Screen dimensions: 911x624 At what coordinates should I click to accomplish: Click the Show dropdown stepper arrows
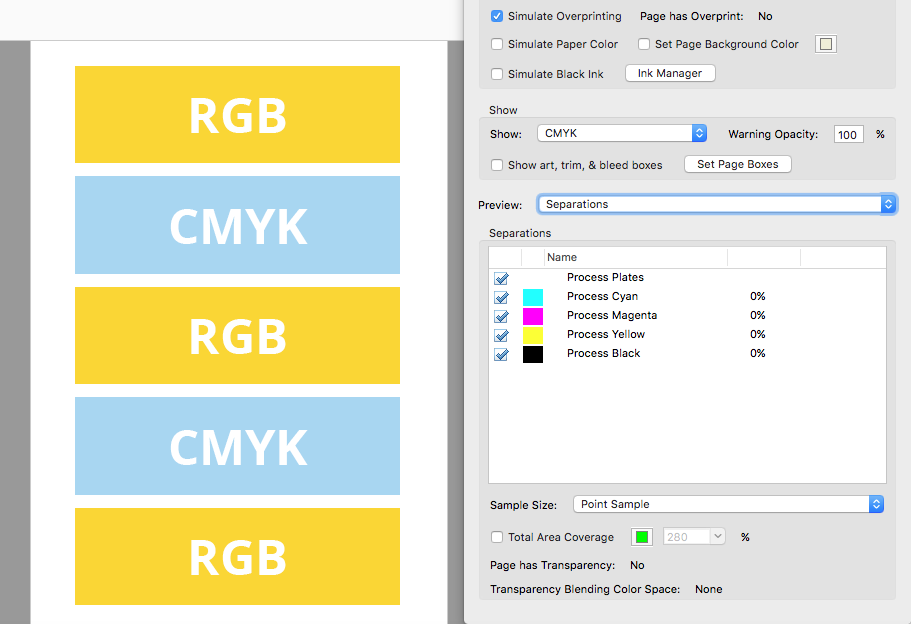pos(698,131)
